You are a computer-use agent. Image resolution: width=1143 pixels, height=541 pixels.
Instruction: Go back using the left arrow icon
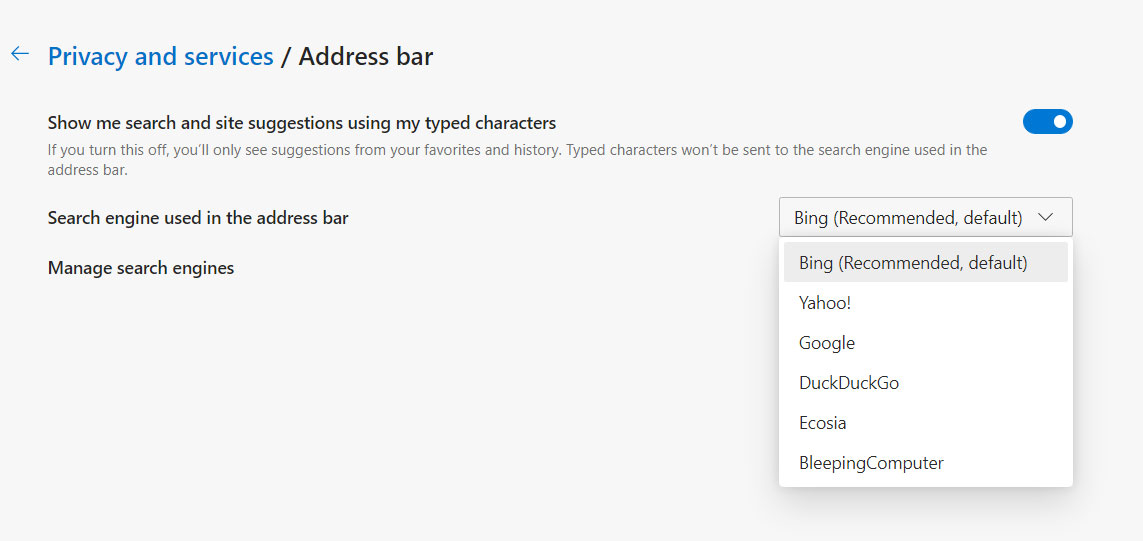[20, 54]
